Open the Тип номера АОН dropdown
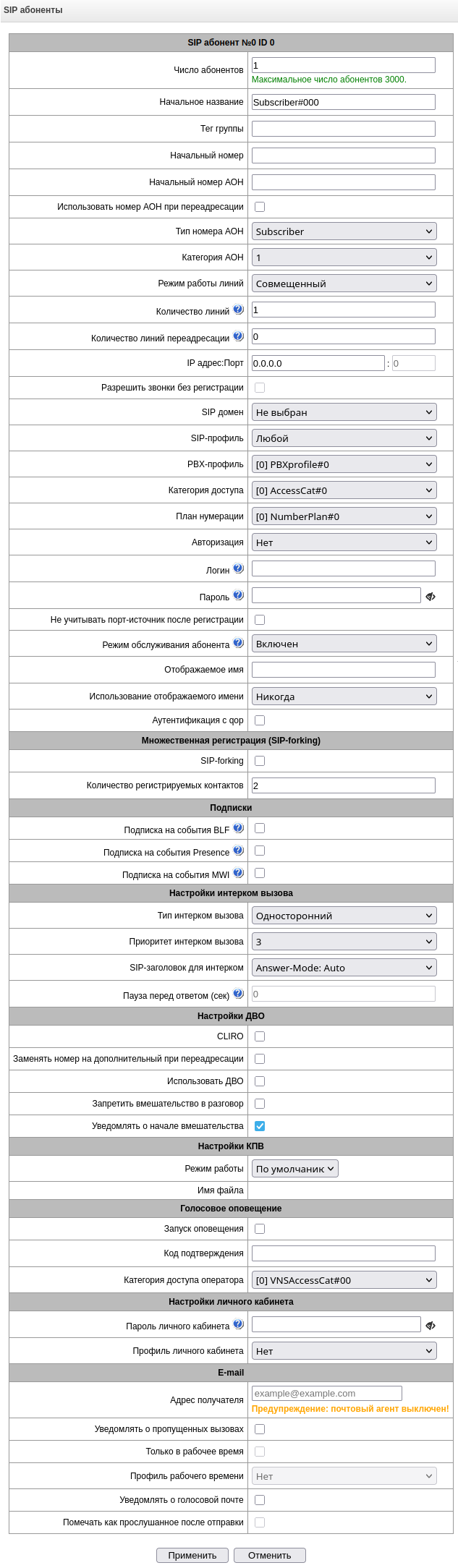This screenshot has height=1568, width=458. 344,231
